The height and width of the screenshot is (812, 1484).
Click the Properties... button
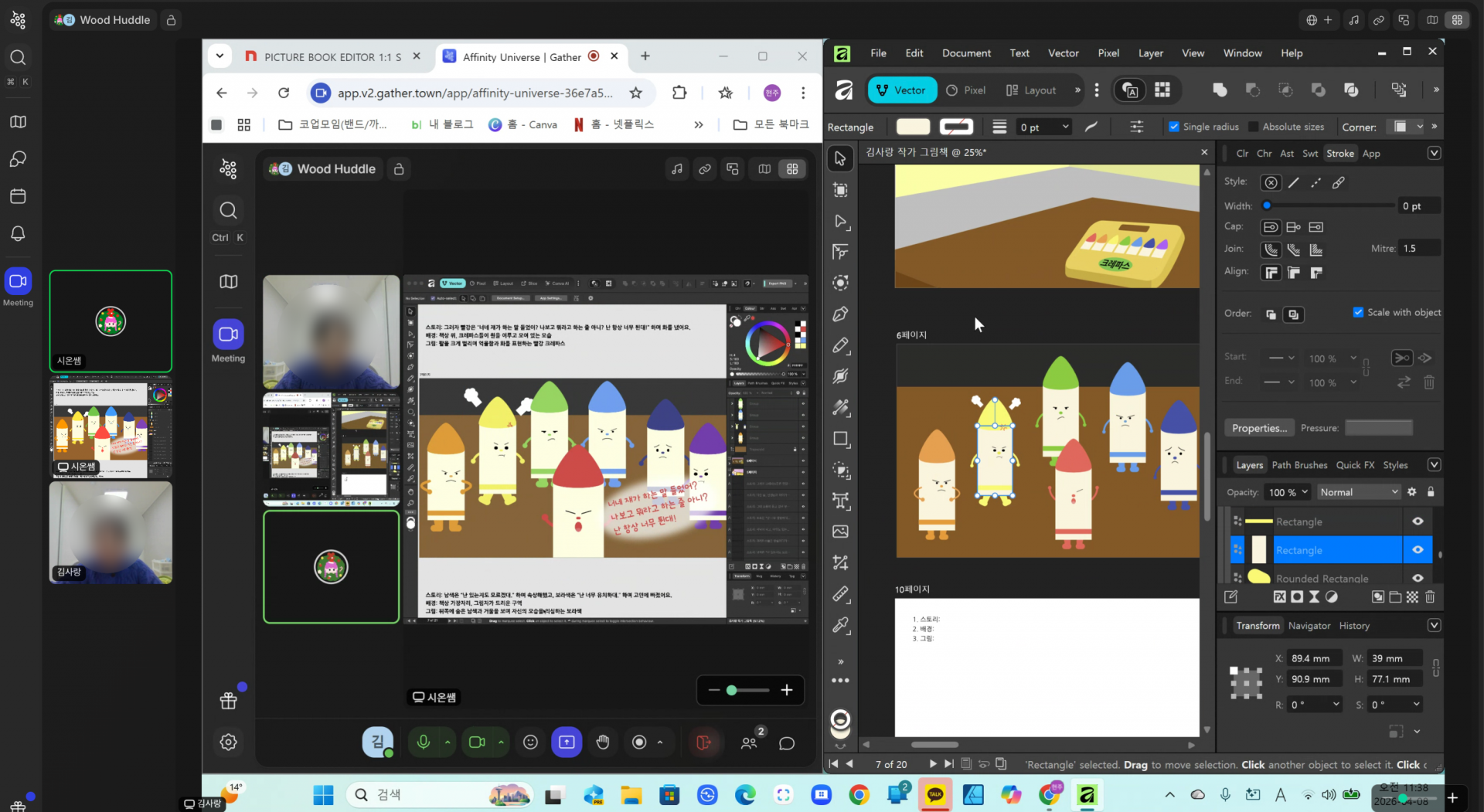(x=1259, y=428)
